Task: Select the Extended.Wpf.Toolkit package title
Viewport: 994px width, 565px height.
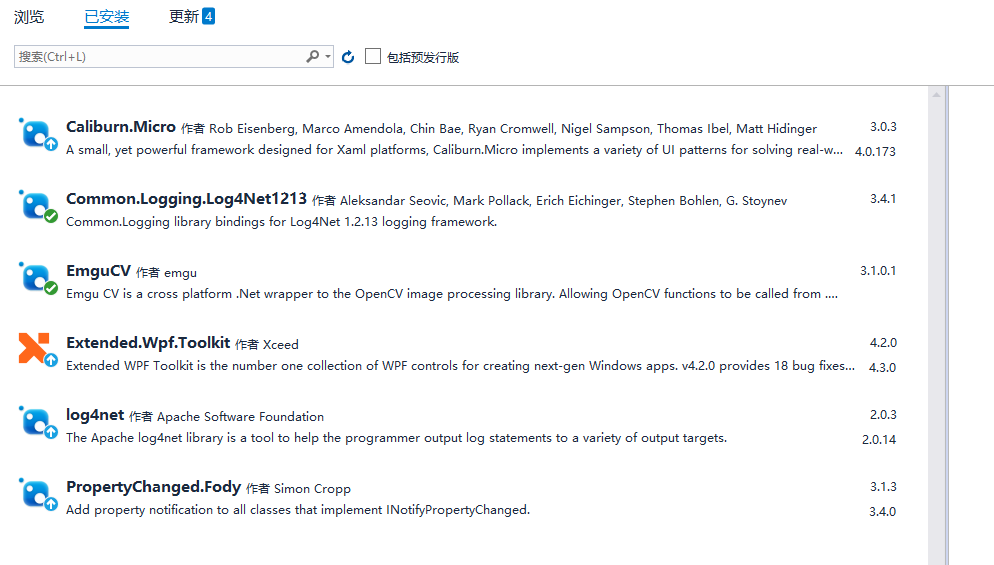Action: 148,342
